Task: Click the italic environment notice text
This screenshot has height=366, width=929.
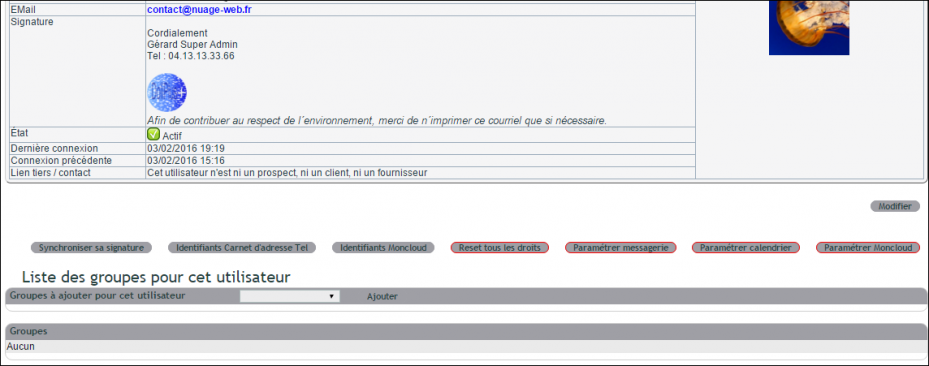Action: point(377,121)
